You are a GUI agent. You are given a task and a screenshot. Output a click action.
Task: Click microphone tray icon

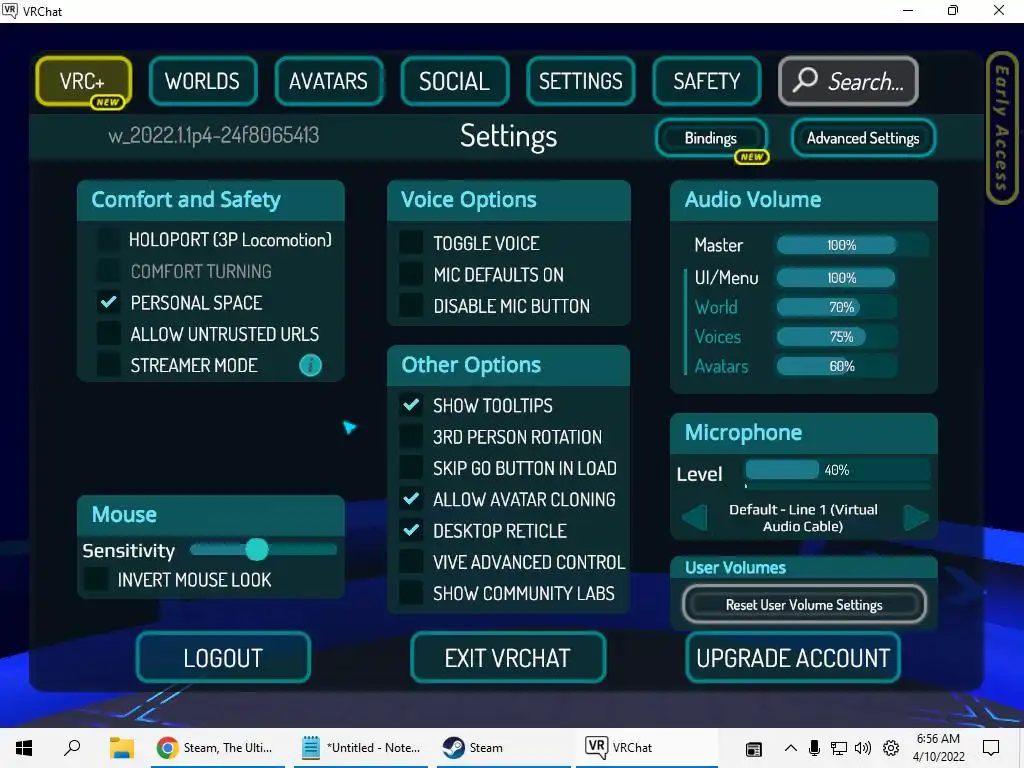pyautogui.click(x=814, y=748)
